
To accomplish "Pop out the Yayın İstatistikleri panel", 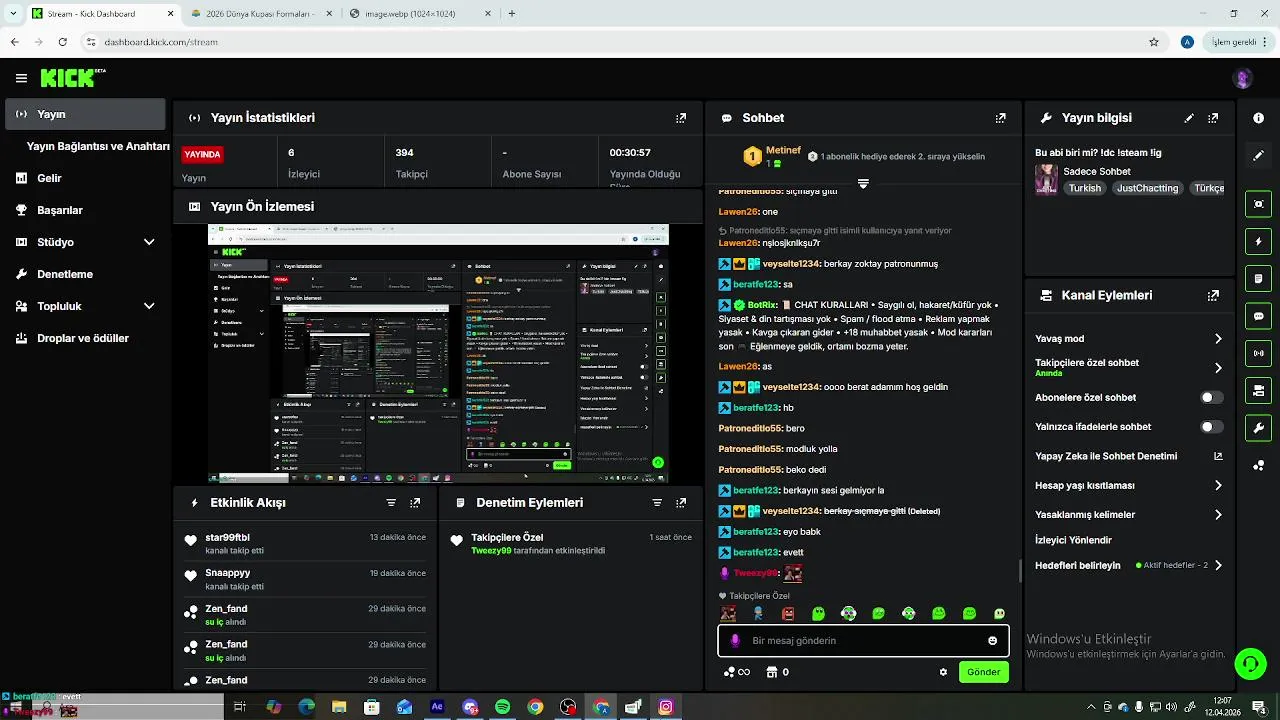I will (681, 118).
